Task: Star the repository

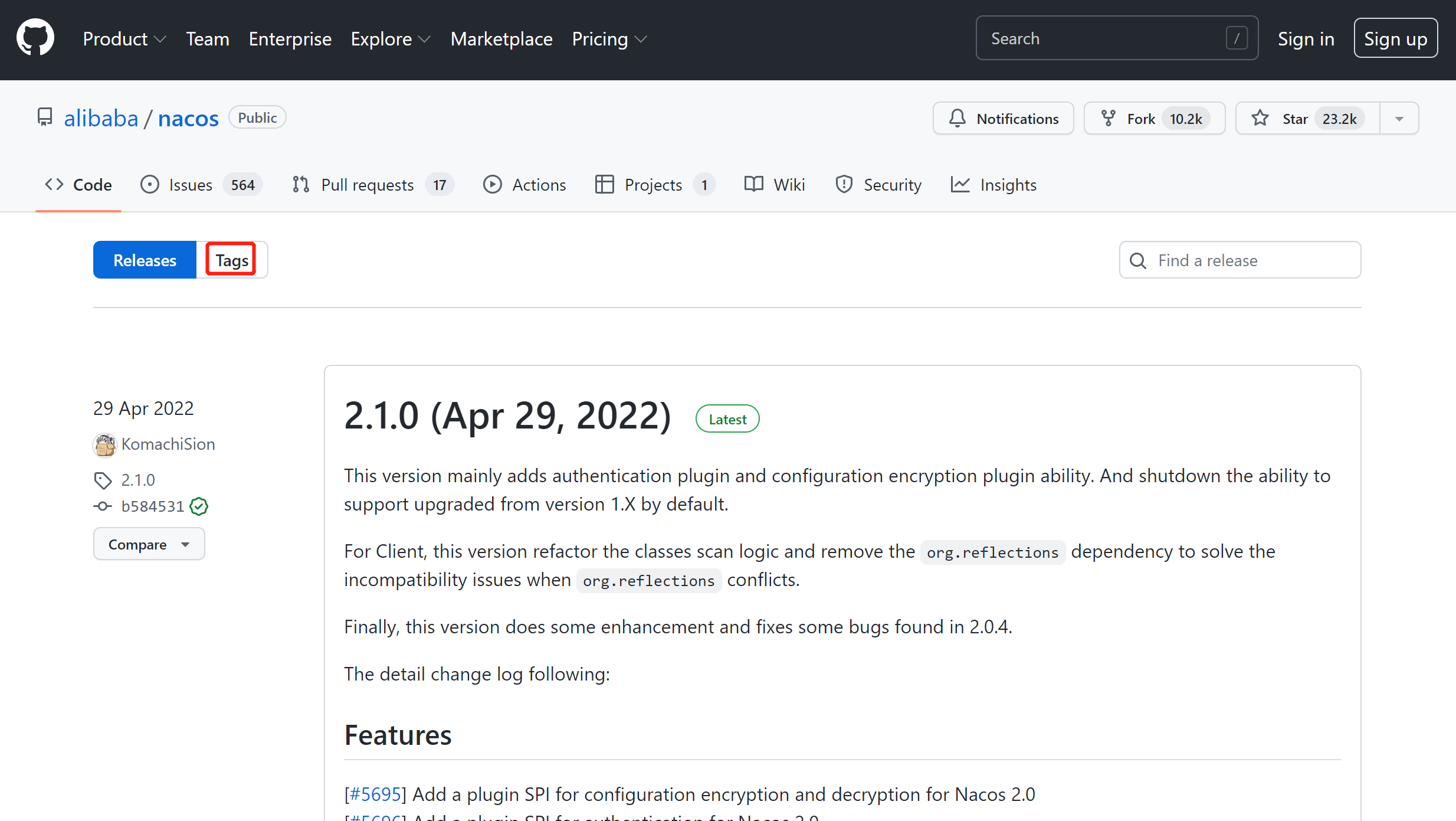Action: [x=1307, y=119]
